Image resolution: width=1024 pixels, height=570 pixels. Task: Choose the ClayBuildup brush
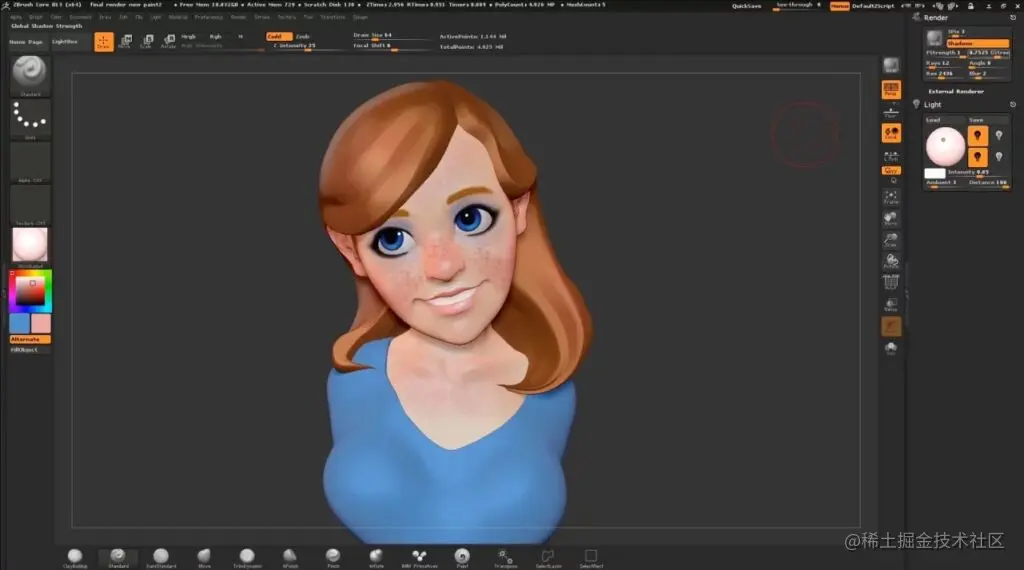pos(74,558)
